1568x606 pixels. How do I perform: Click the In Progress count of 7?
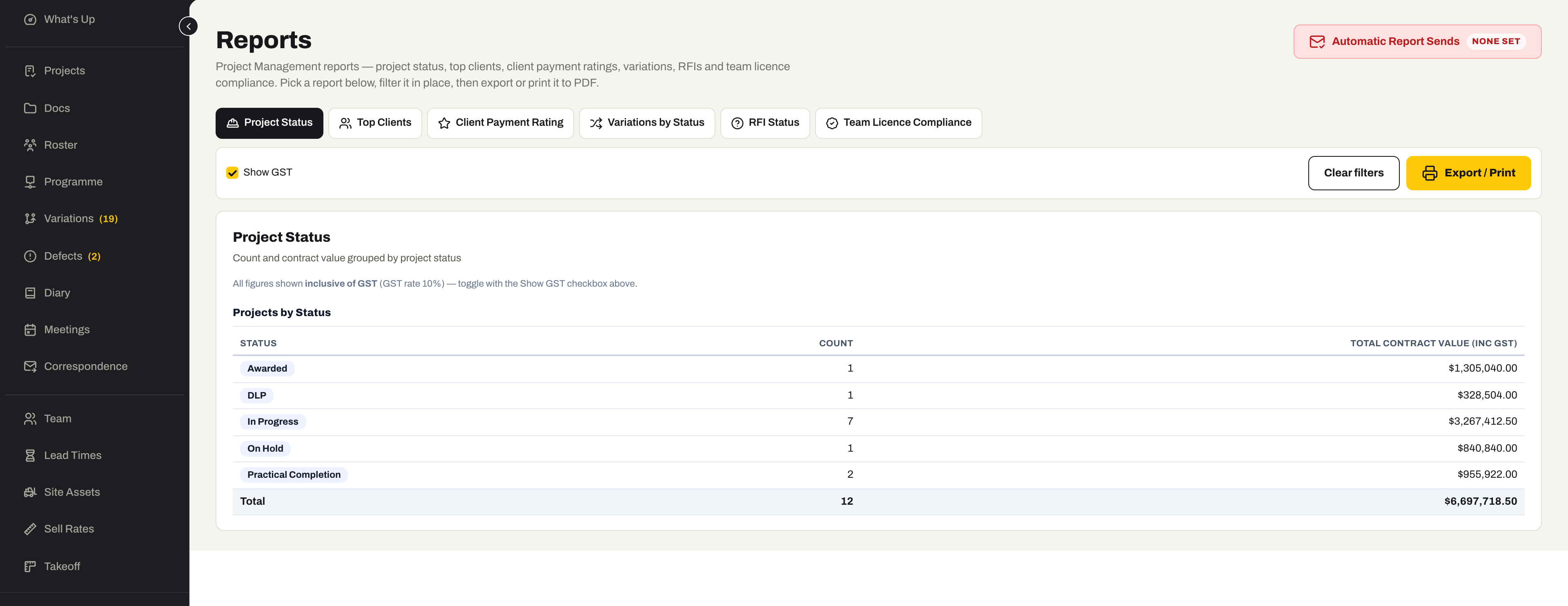850,421
